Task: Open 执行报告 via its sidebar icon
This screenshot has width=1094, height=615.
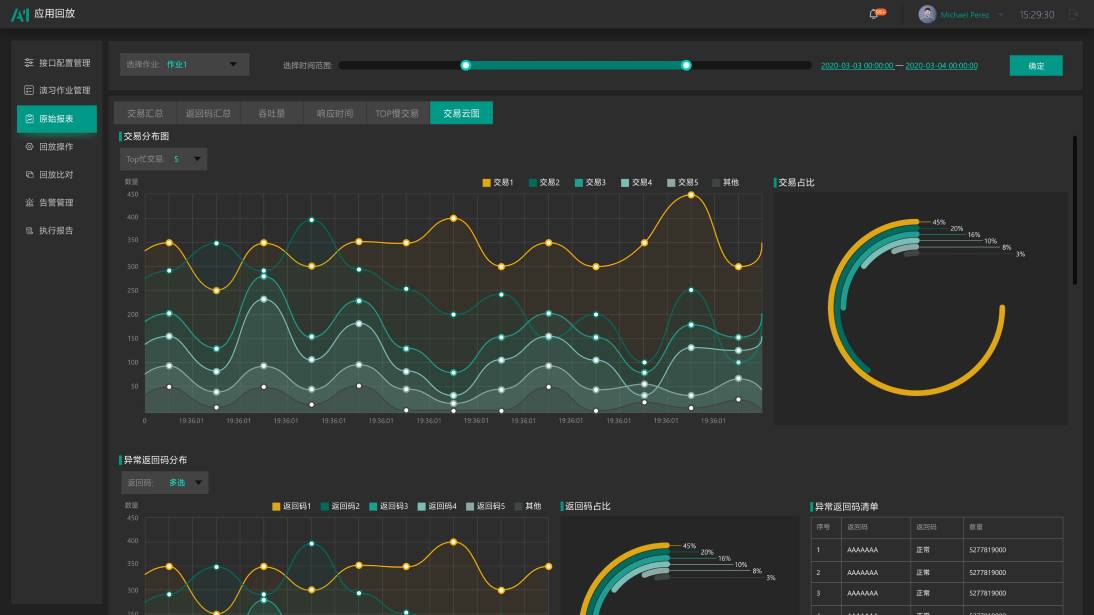Action: 29,230
